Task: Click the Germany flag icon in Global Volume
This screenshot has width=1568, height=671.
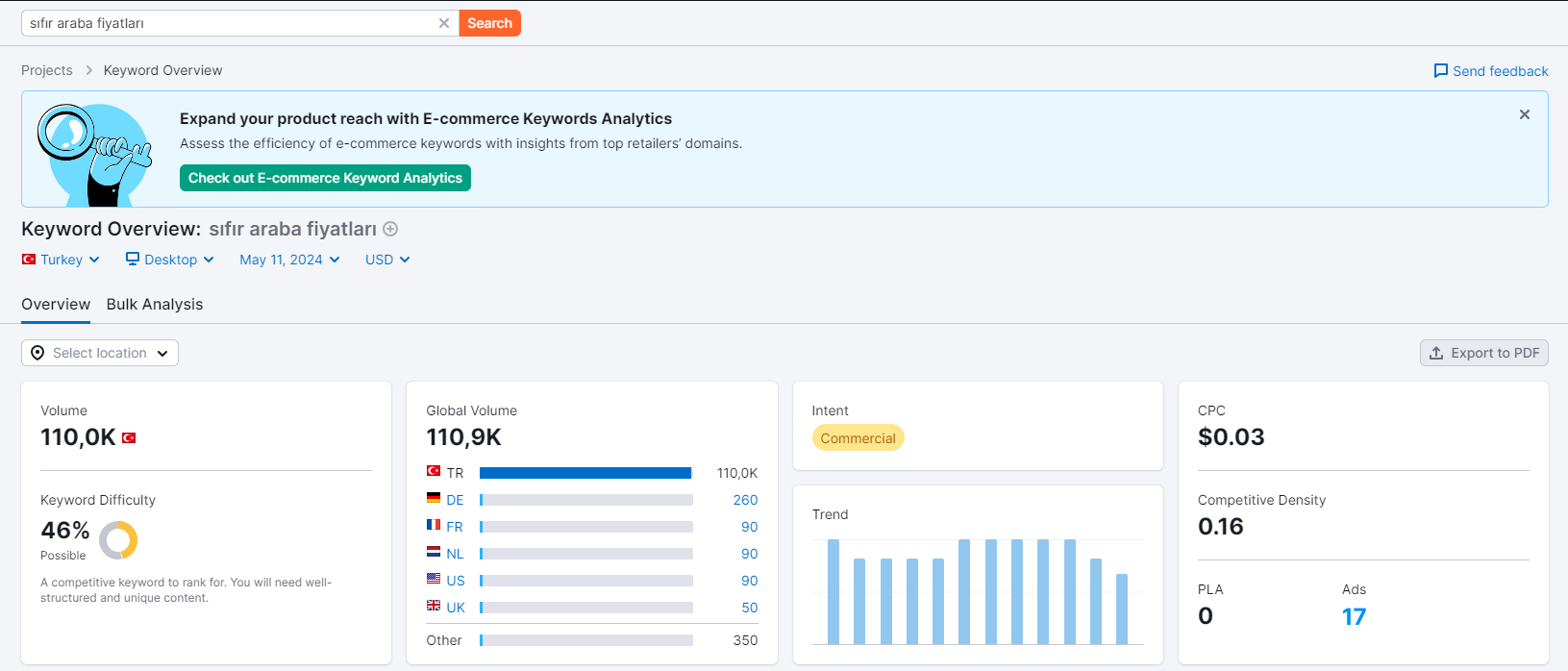Action: tap(434, 498)
